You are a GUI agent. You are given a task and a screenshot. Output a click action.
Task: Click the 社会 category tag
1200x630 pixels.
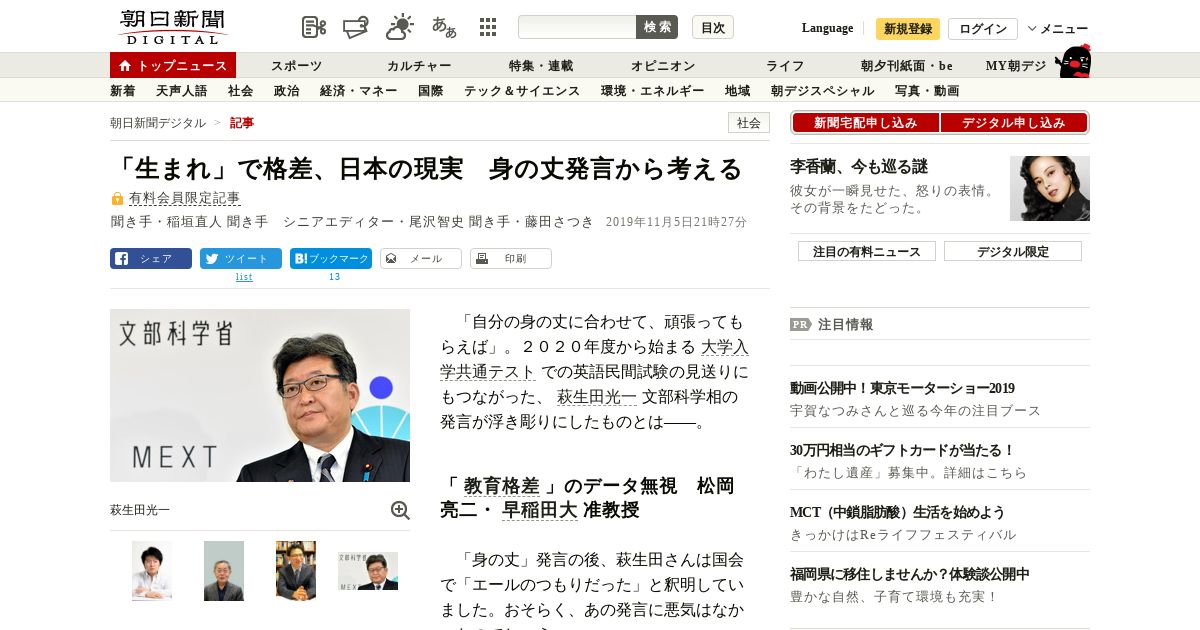pyautogui.click(x=749, y=123)
